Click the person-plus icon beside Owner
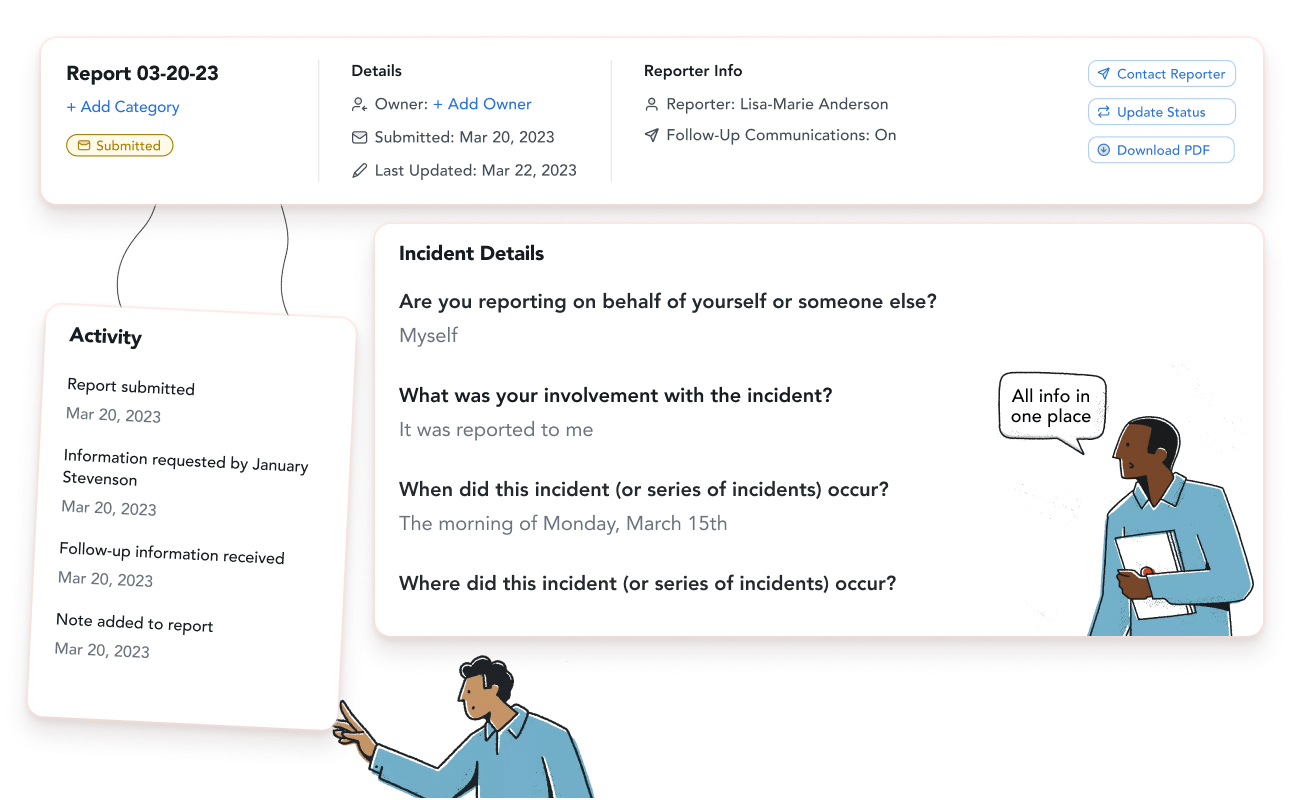This screenshot has height=800, width=1300. tap(360, 104)
